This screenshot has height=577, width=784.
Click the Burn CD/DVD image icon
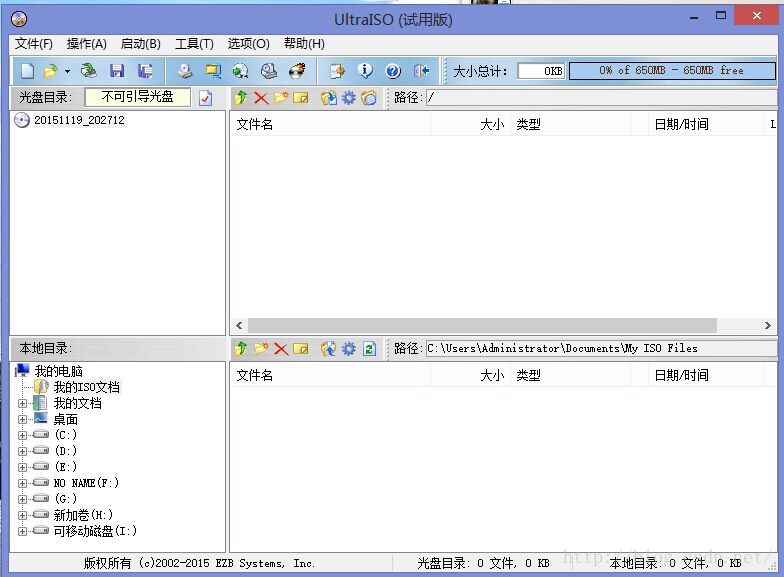(x=297, y=71)
